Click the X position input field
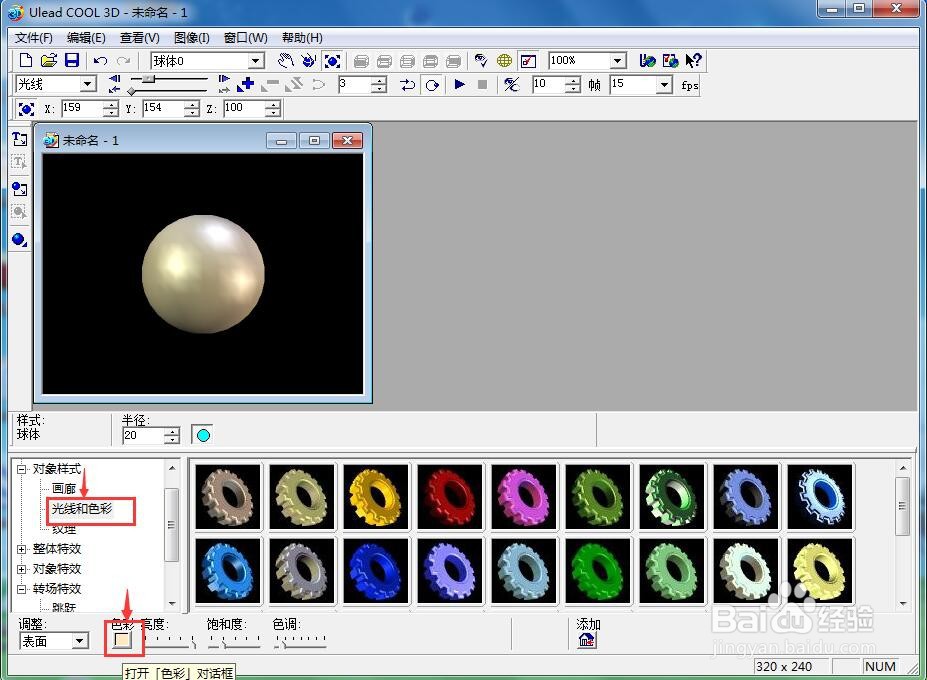Image resolution: width=927 pixels, height=680 pixels. click(82, 108)
